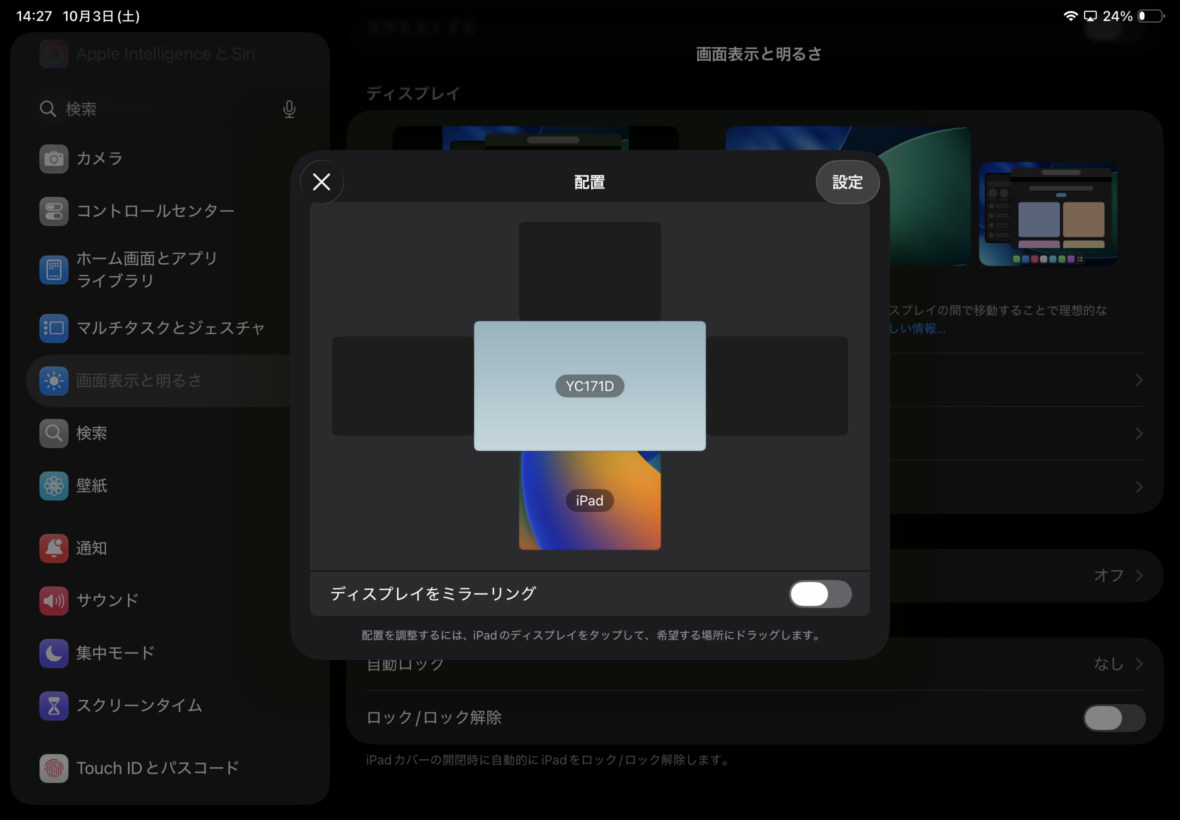
Task: Open second chevron row behind dialog
Action: click(x=1139, y=433)
